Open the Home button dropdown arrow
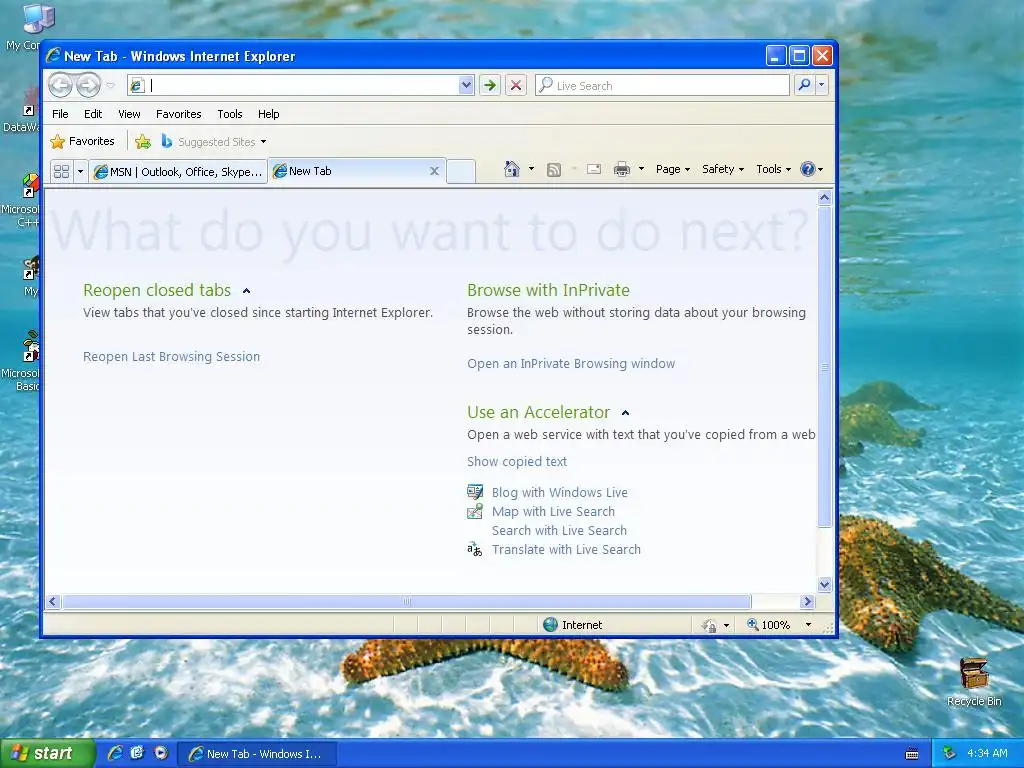Screen dimensions: 1024x768 point(531,169)
